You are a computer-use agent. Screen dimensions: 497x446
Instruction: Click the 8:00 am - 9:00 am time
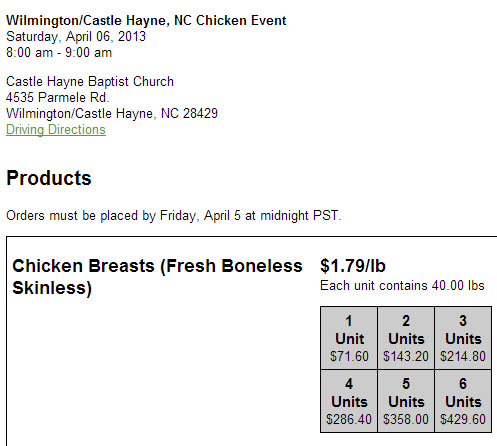click(59, 52)
